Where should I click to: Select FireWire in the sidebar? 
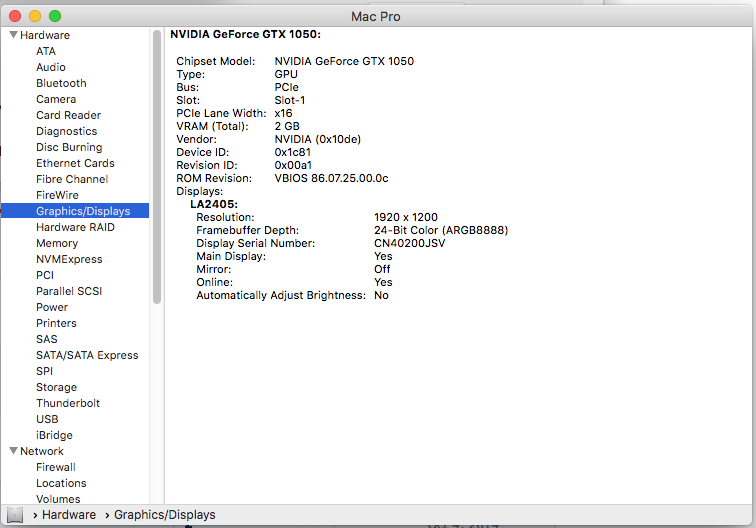click(x=57, y=195)
